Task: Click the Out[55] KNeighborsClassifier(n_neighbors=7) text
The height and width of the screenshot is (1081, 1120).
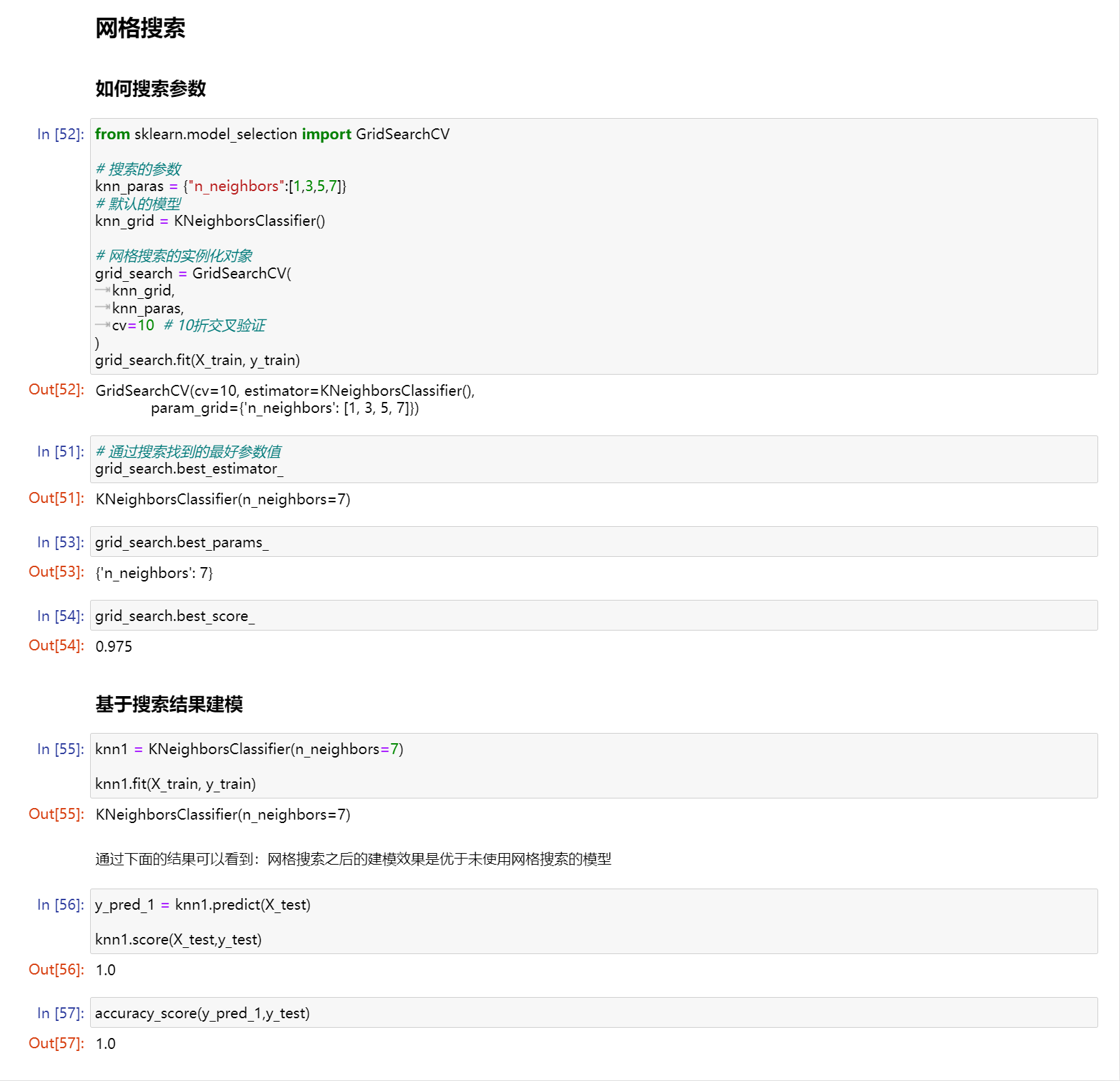Action: [x=223, y=814]
